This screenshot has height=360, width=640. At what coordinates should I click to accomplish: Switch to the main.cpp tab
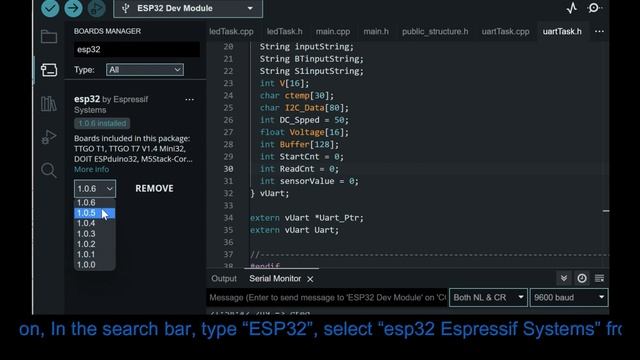pyautogui.click(x=333, y=31)
